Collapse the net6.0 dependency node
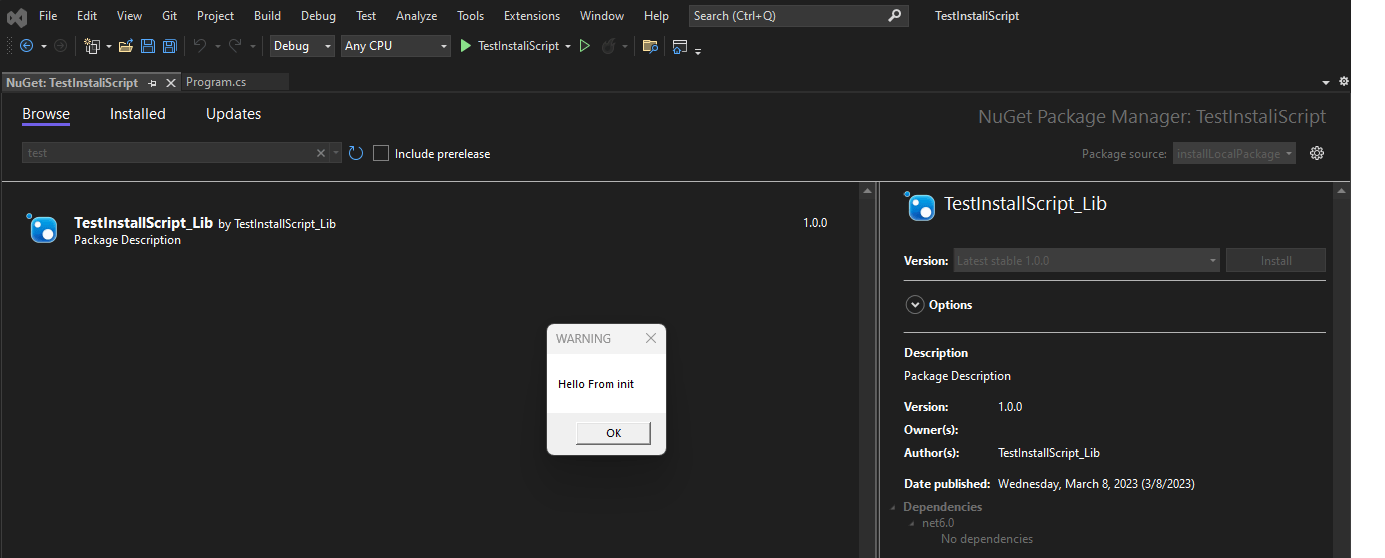Viewport: 1385px width, 558px height. (912, 523)
